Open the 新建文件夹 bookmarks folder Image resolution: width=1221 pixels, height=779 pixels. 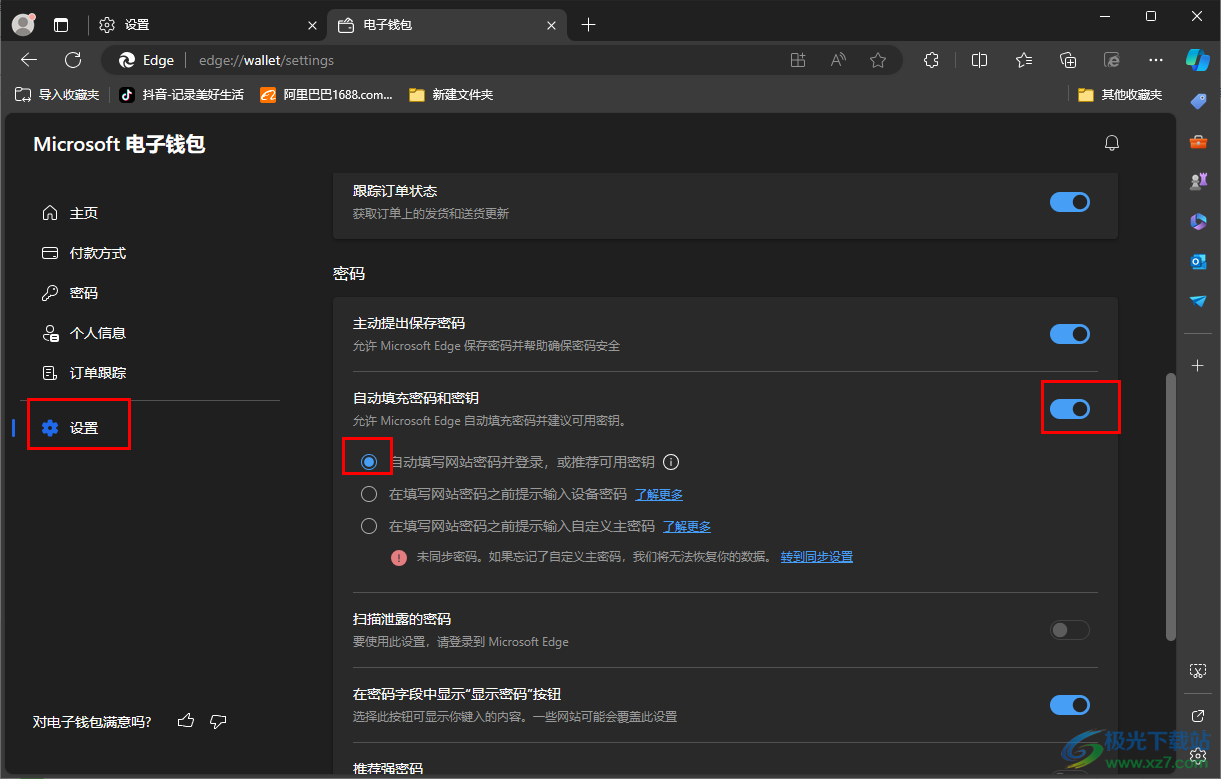(x=451, y=95)
